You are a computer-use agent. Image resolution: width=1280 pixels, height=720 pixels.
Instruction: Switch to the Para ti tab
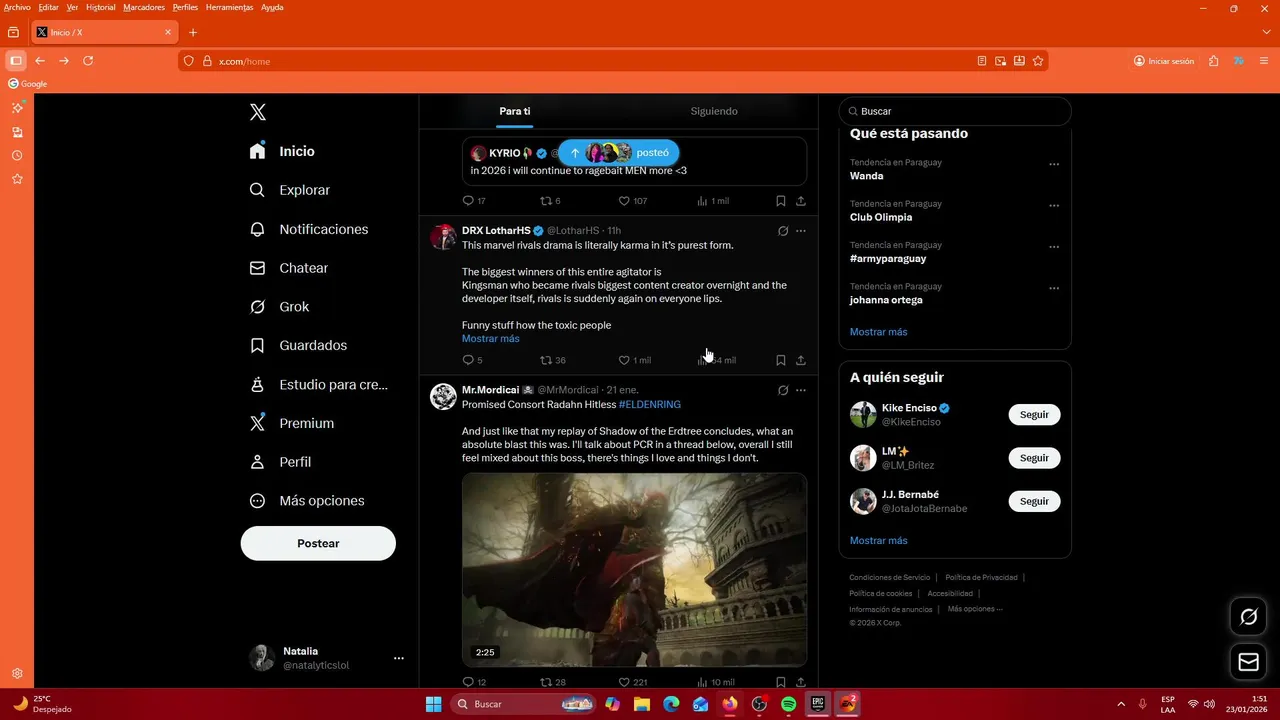[515, 111]
